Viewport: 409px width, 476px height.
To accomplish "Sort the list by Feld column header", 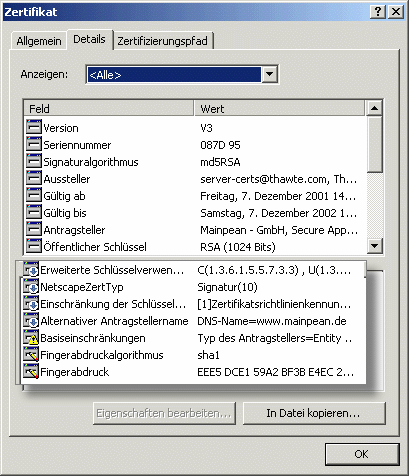I will (109, 108).
